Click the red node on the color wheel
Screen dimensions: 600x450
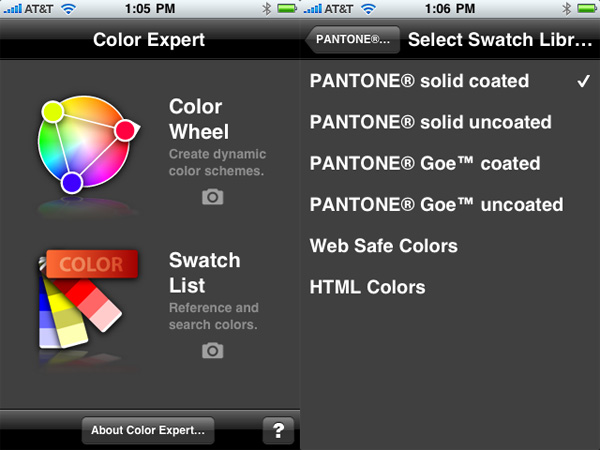125,129
